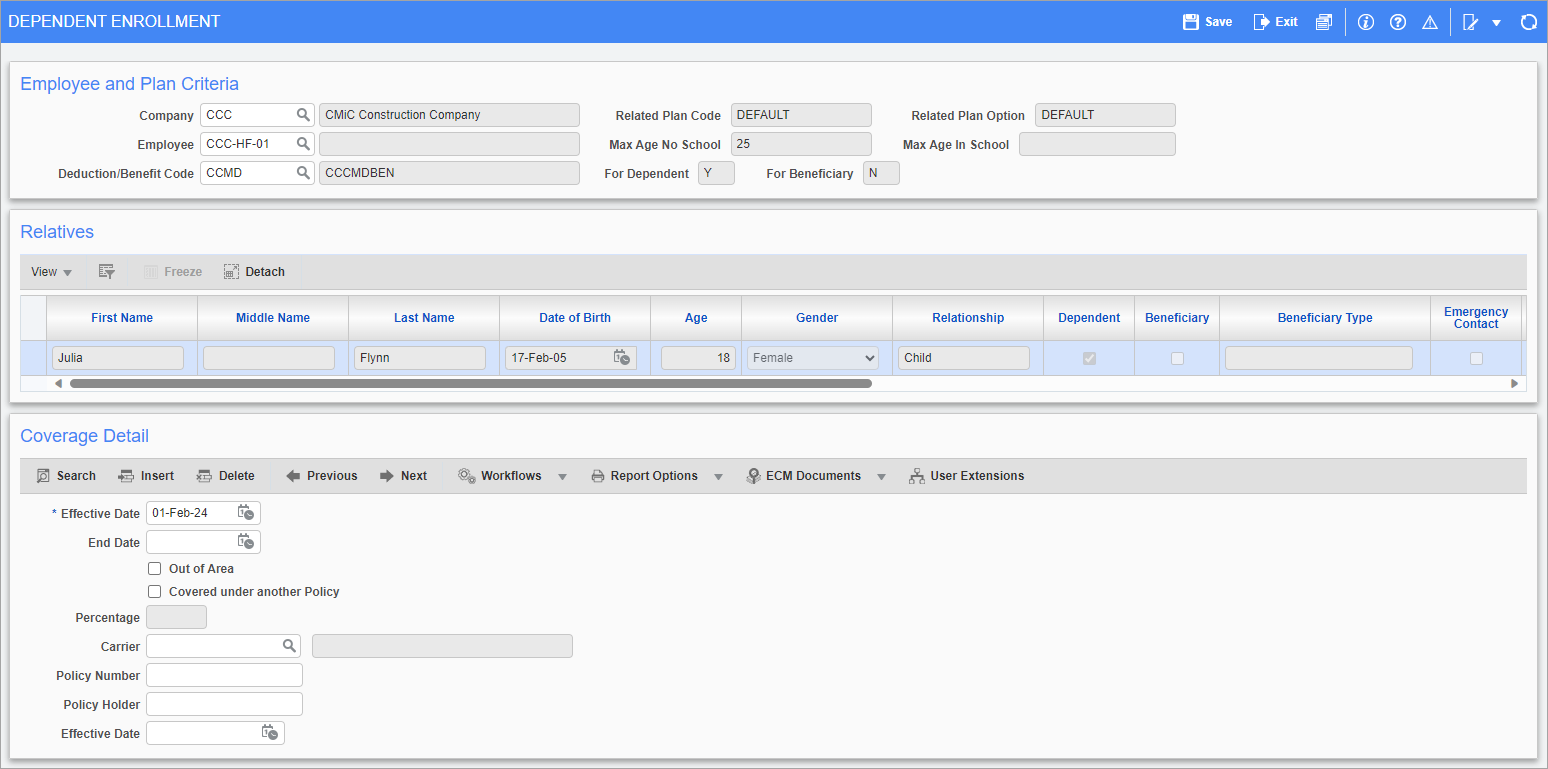The image size is (1548, 769).
Task: Expand the dropdown arrow beside page edit icon
Action: (x=1496, y=23)
